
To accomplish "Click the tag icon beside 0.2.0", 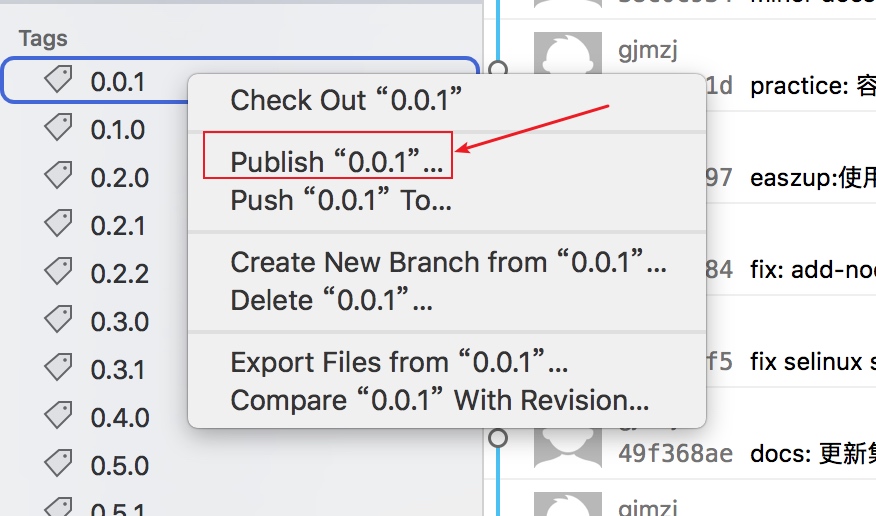I will pos(59,176).
